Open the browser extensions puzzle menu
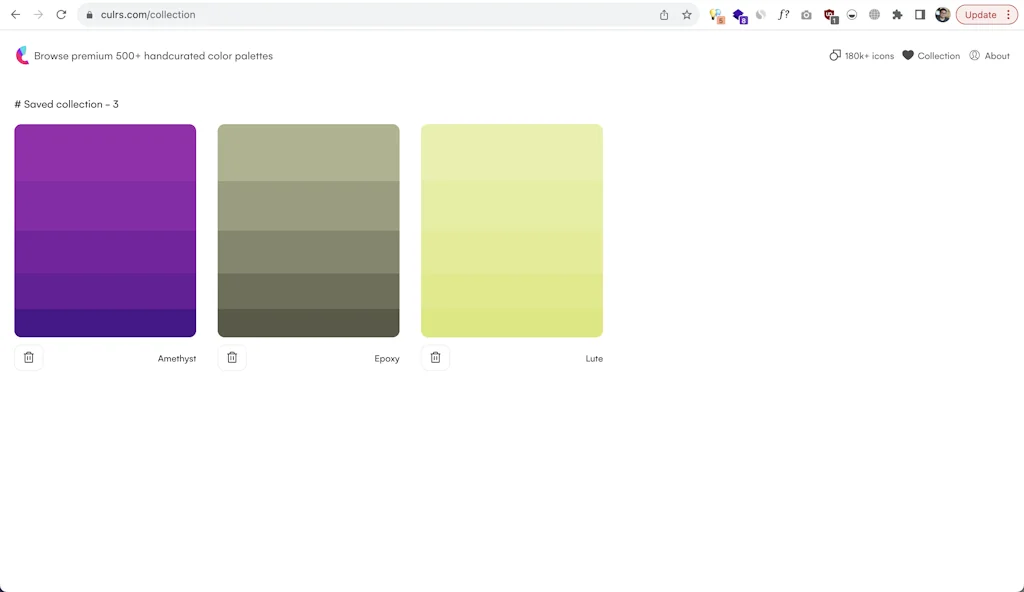 coord(897,14)
